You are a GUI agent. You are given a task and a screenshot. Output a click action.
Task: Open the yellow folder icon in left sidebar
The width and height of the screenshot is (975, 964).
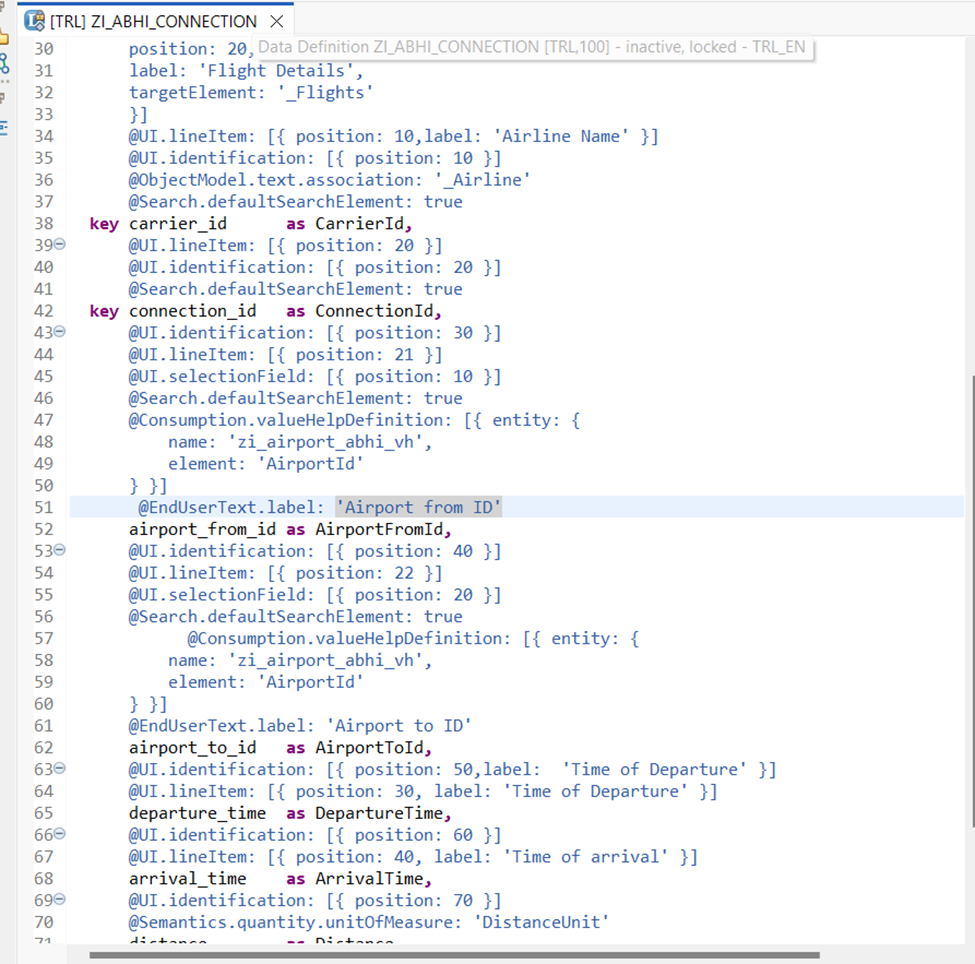(3, 38)
